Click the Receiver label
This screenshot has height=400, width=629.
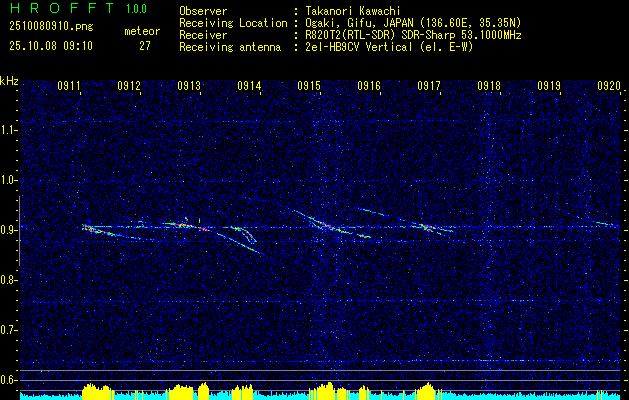click(203, 35)
